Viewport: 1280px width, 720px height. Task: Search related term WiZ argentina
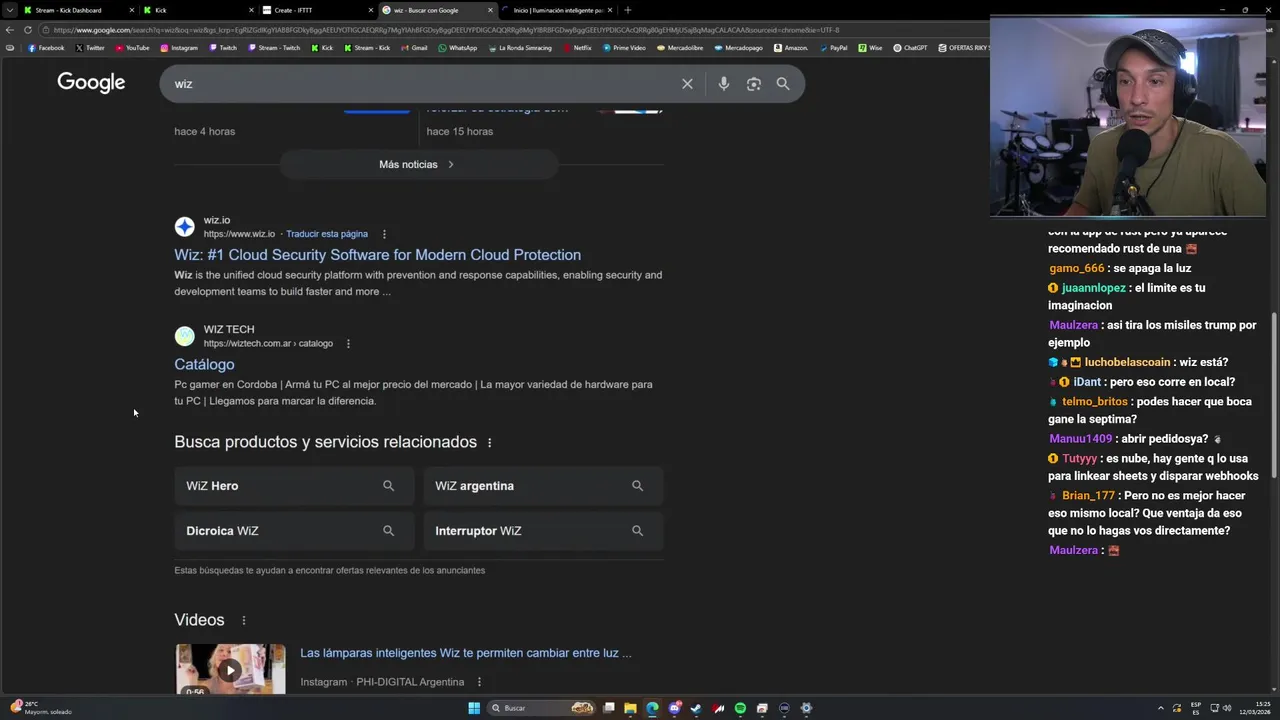tap(543, 486)
